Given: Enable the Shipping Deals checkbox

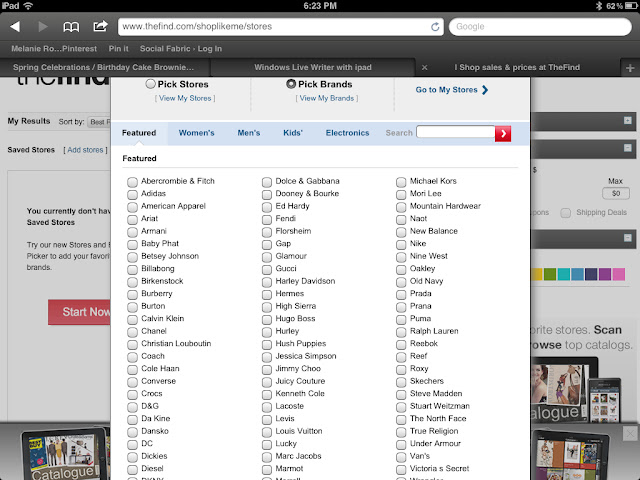Looking at the screenshot, I should [566, 212].
